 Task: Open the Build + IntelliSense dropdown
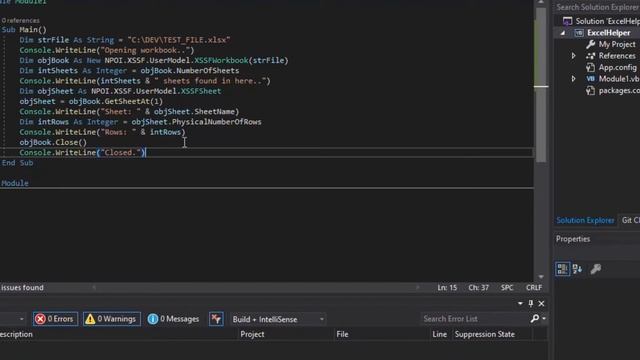click(x=278, y=319)
